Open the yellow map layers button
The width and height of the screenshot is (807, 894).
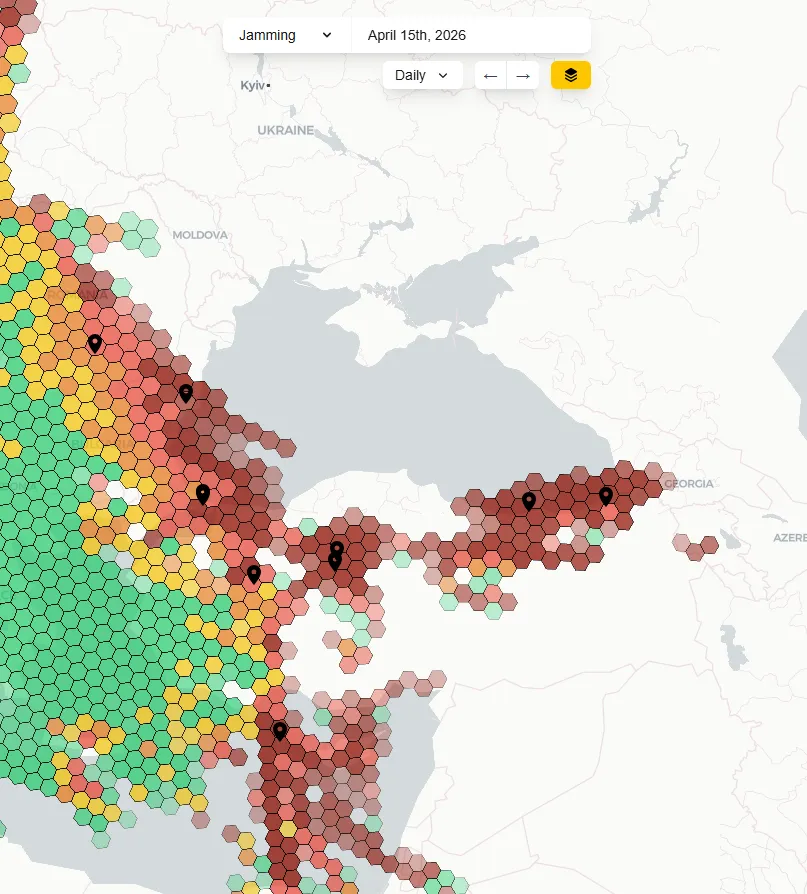pyautogui.click(x=571, y=75)
